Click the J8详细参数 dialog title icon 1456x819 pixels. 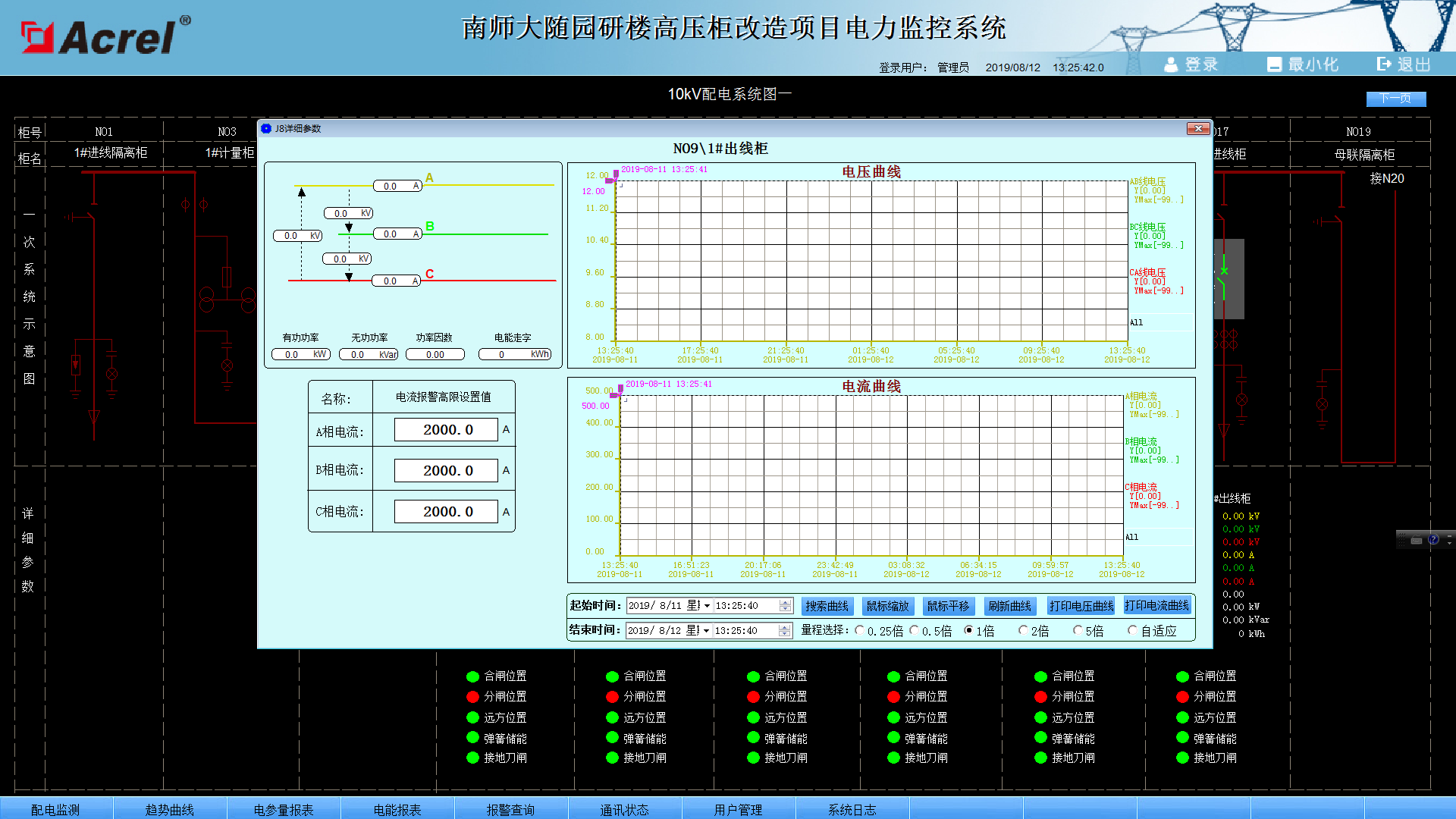pyautogui.click(x=266, y=129)
